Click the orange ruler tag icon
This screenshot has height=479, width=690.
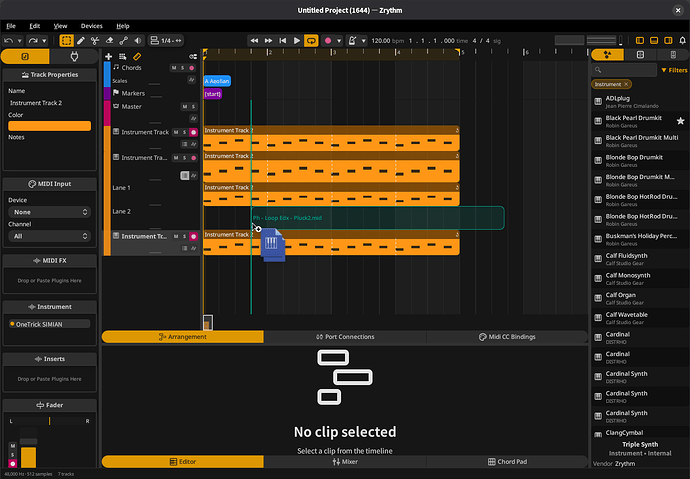click(x=137, y=57)
